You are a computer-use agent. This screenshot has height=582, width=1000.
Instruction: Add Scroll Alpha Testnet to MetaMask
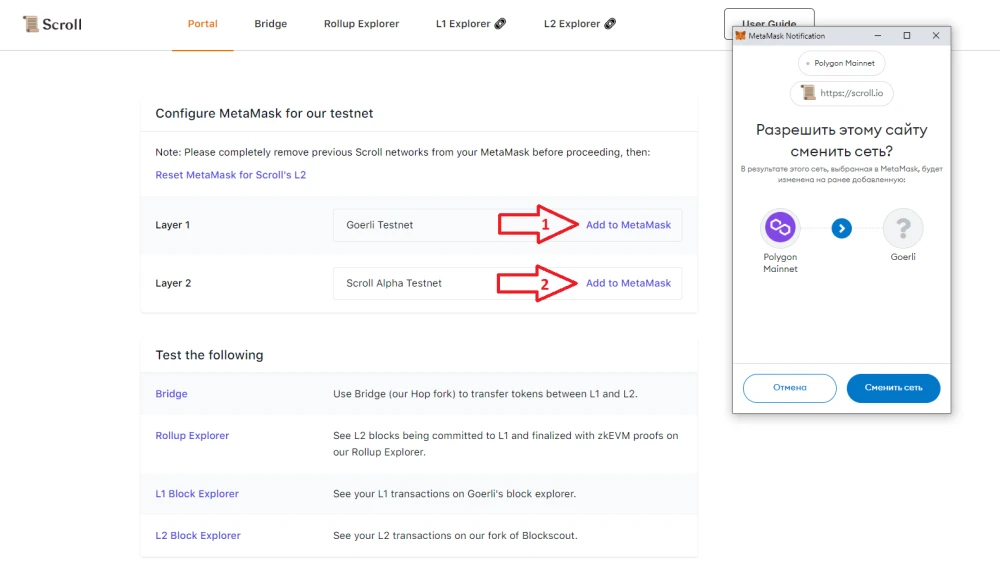[x=628, y=283]
